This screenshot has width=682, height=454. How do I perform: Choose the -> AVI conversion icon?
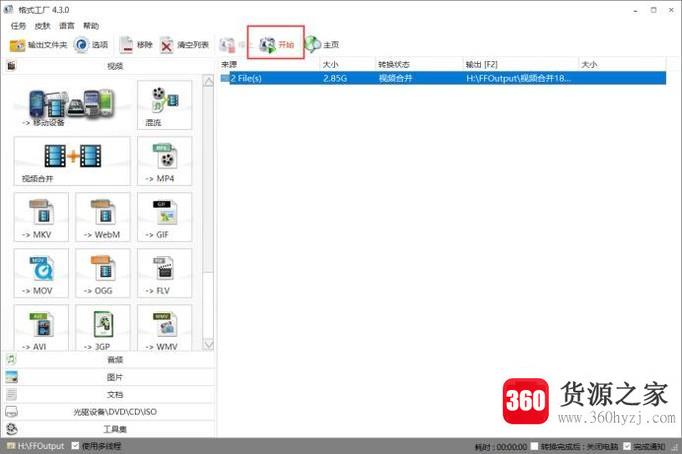41,328
